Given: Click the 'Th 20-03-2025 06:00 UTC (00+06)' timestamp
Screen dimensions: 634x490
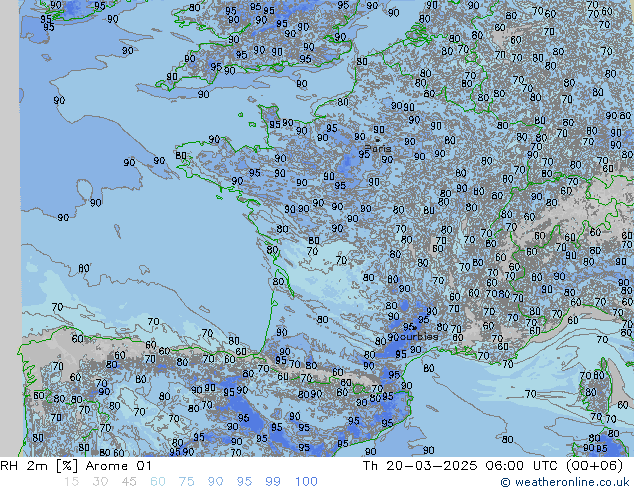Looking at the screenshot, I should tap(493, 466).
